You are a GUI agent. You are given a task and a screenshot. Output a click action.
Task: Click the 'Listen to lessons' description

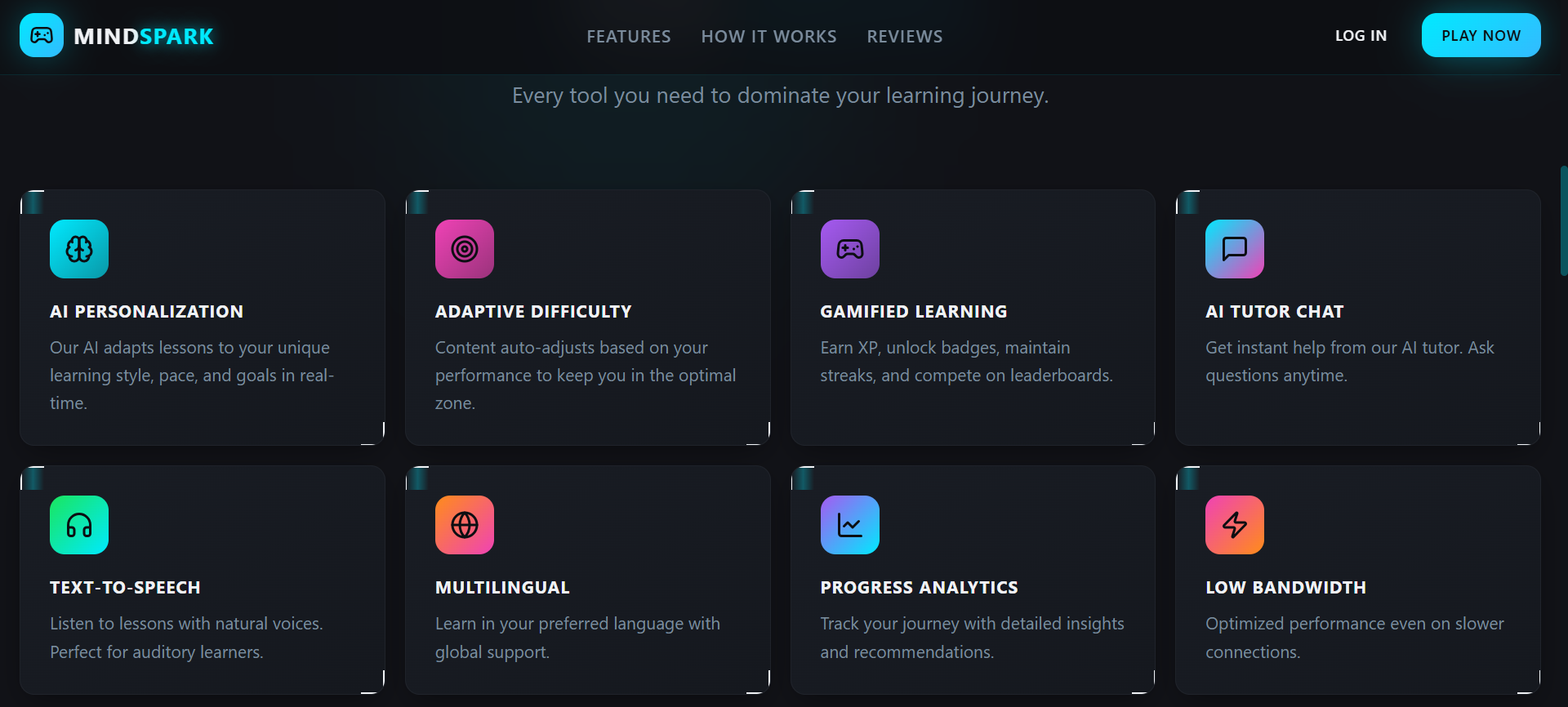(x=186, y=638)
